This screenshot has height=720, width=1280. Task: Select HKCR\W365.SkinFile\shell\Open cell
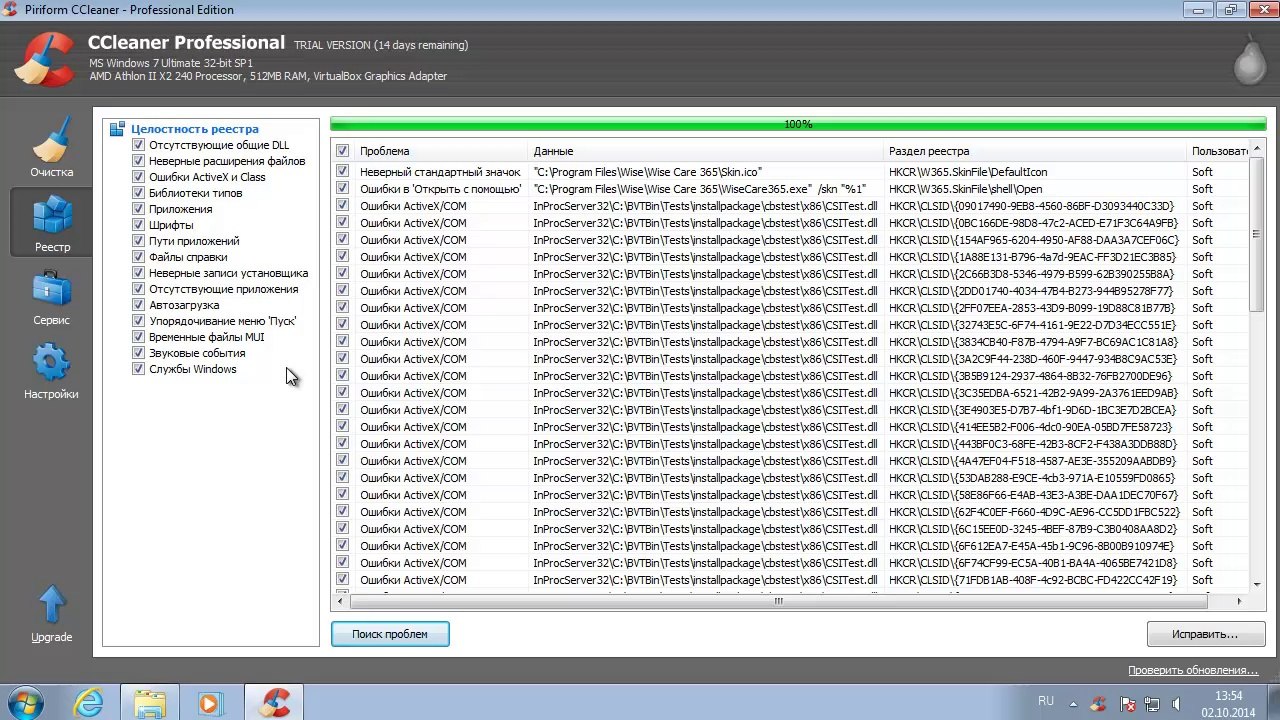point(966,189)
